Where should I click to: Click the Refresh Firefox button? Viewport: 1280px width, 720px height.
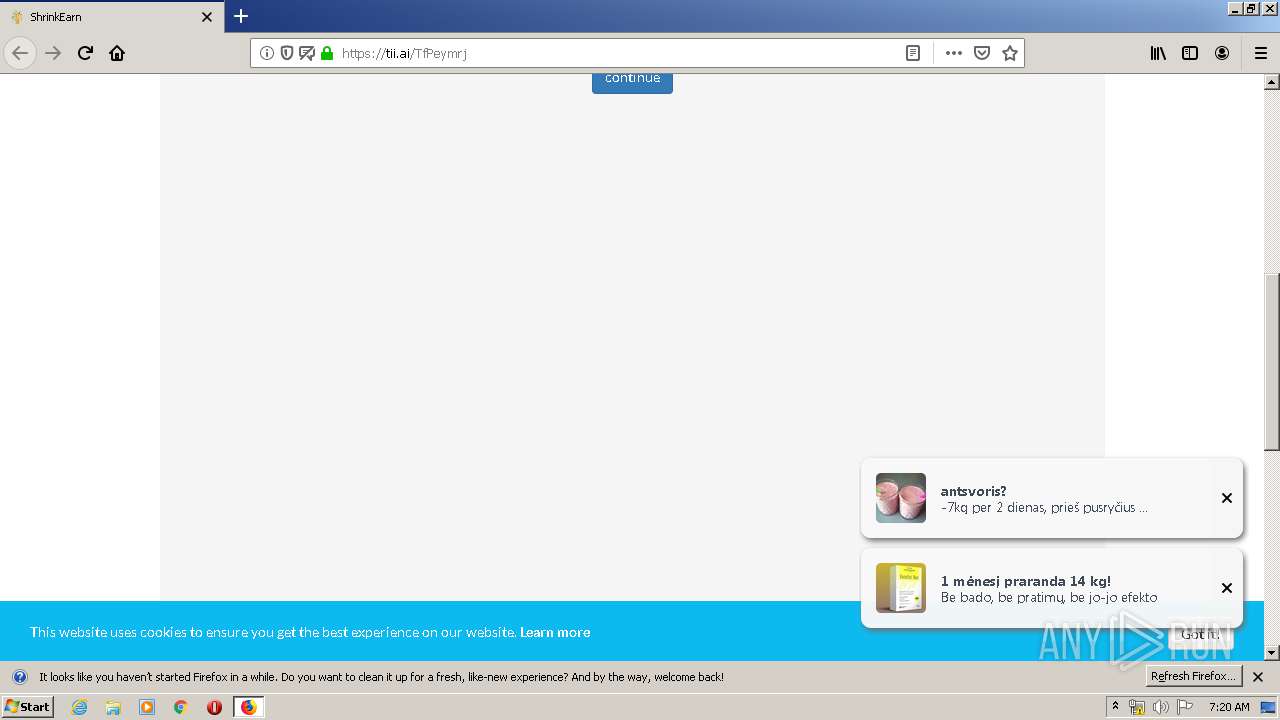(1194, 676)
